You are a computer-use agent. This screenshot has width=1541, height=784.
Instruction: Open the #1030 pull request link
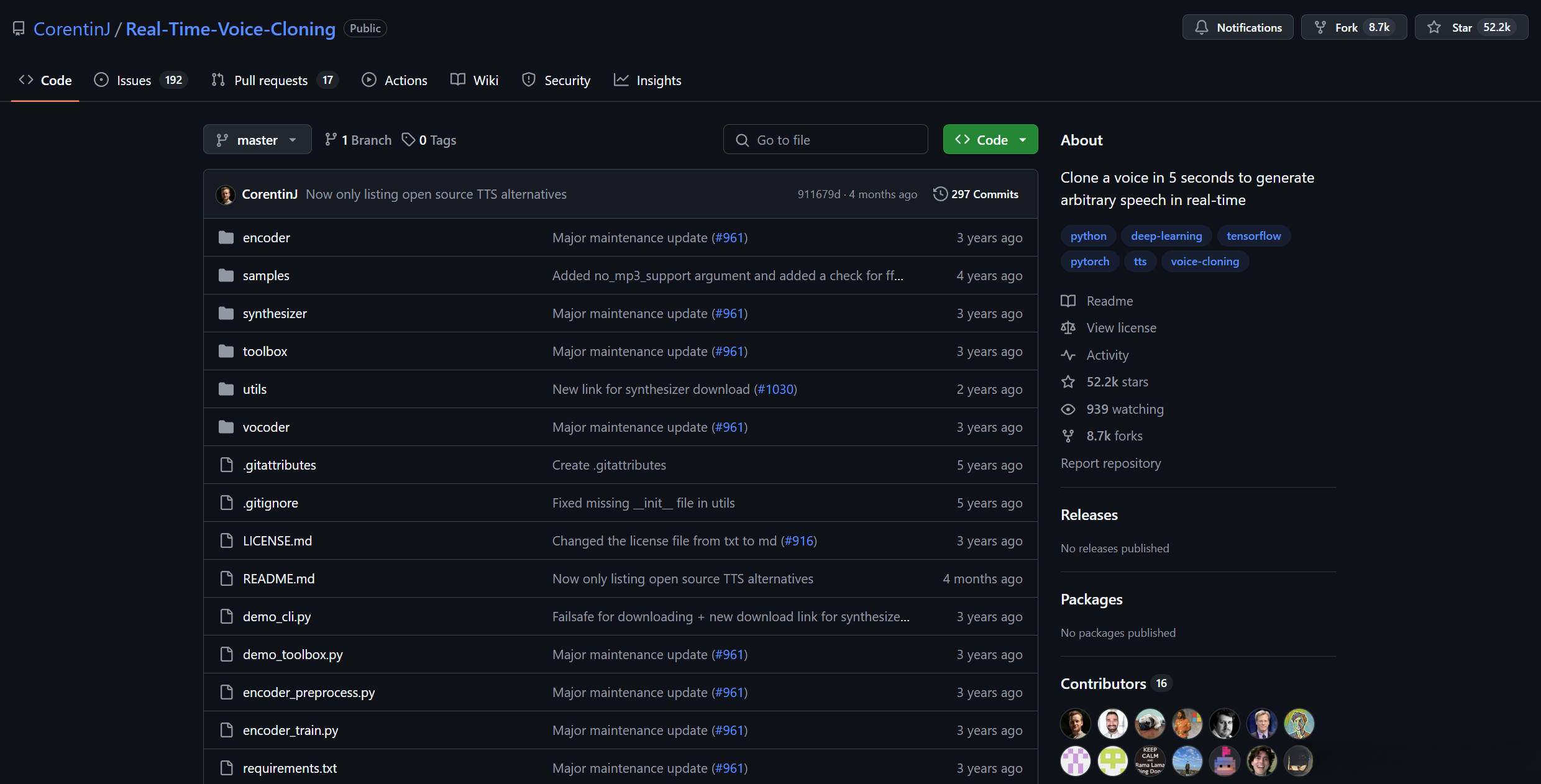click(775, 390)
